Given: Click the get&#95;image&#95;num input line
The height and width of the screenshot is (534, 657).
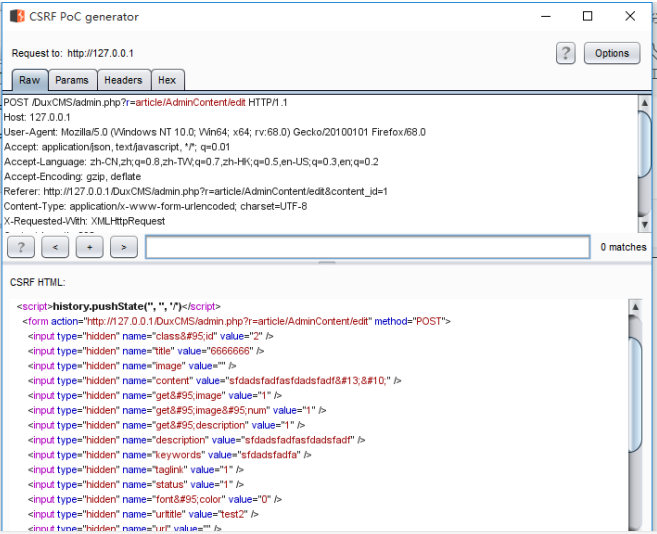Looking at the screenshot, I should [x=177, y=410].
